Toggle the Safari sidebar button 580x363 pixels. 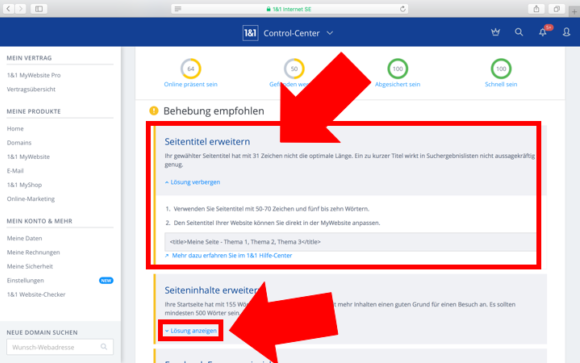pos(39,9)
